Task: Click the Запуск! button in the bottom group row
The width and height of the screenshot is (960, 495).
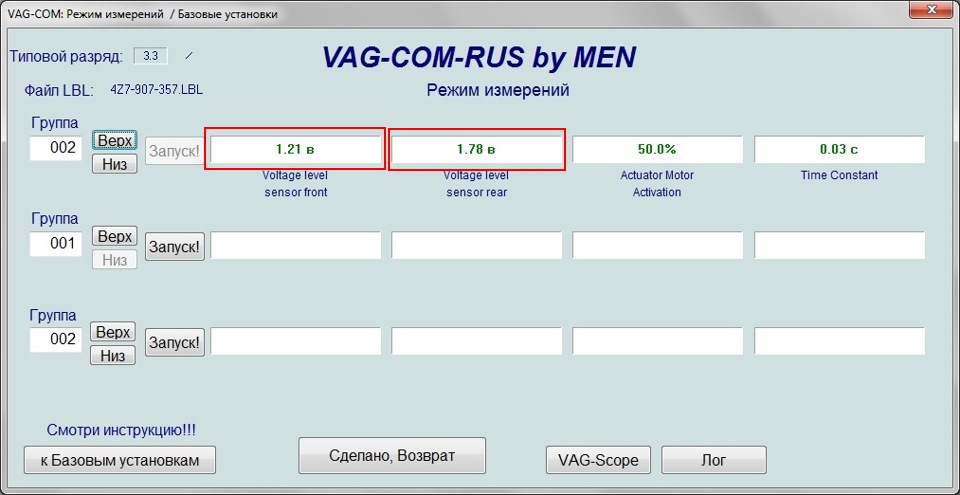Action: click(175, 342)
